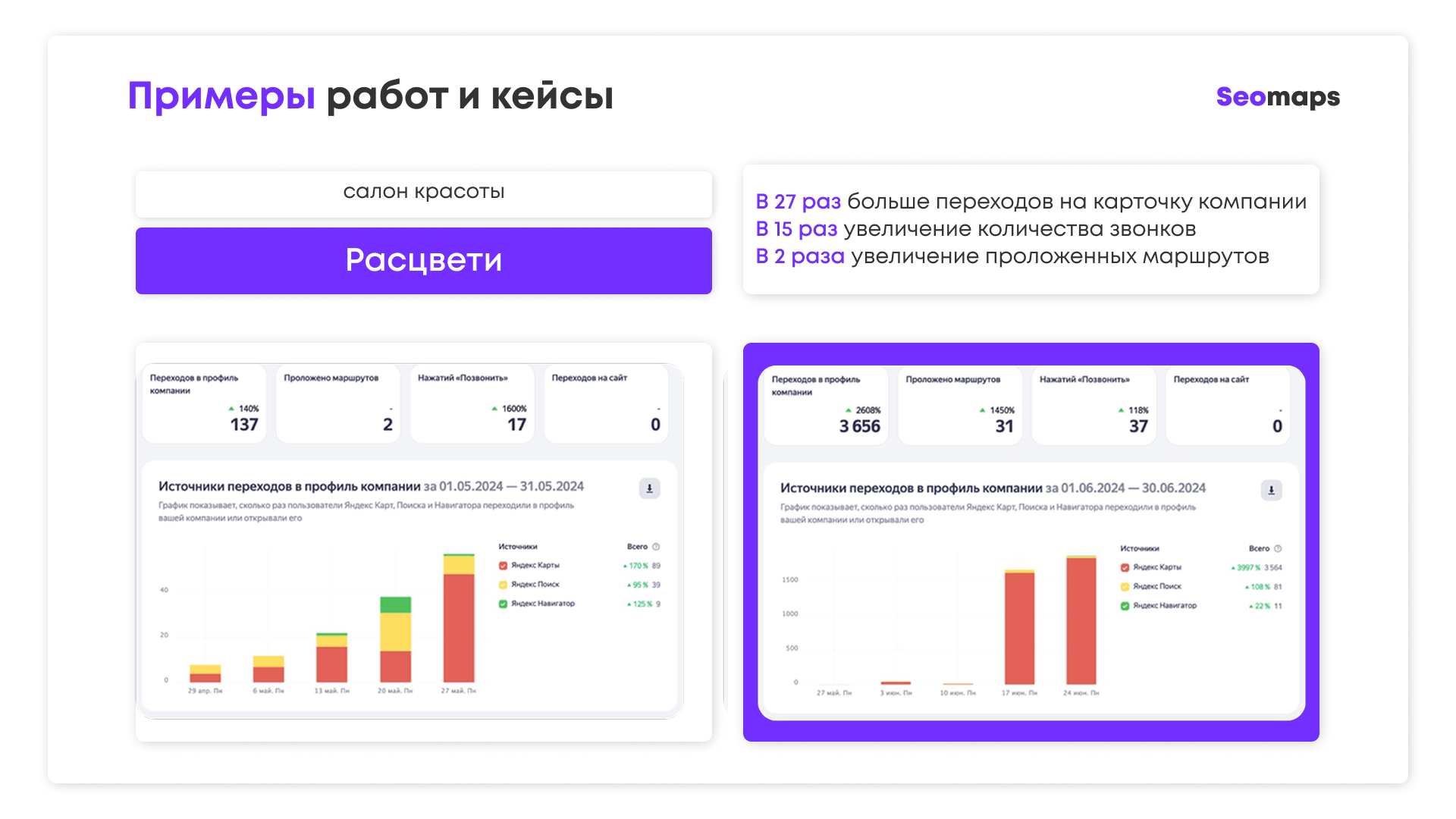Click the info icon beside Всего in the June legend
The height and width of the screenshot is (819, 1456).
1278,548
